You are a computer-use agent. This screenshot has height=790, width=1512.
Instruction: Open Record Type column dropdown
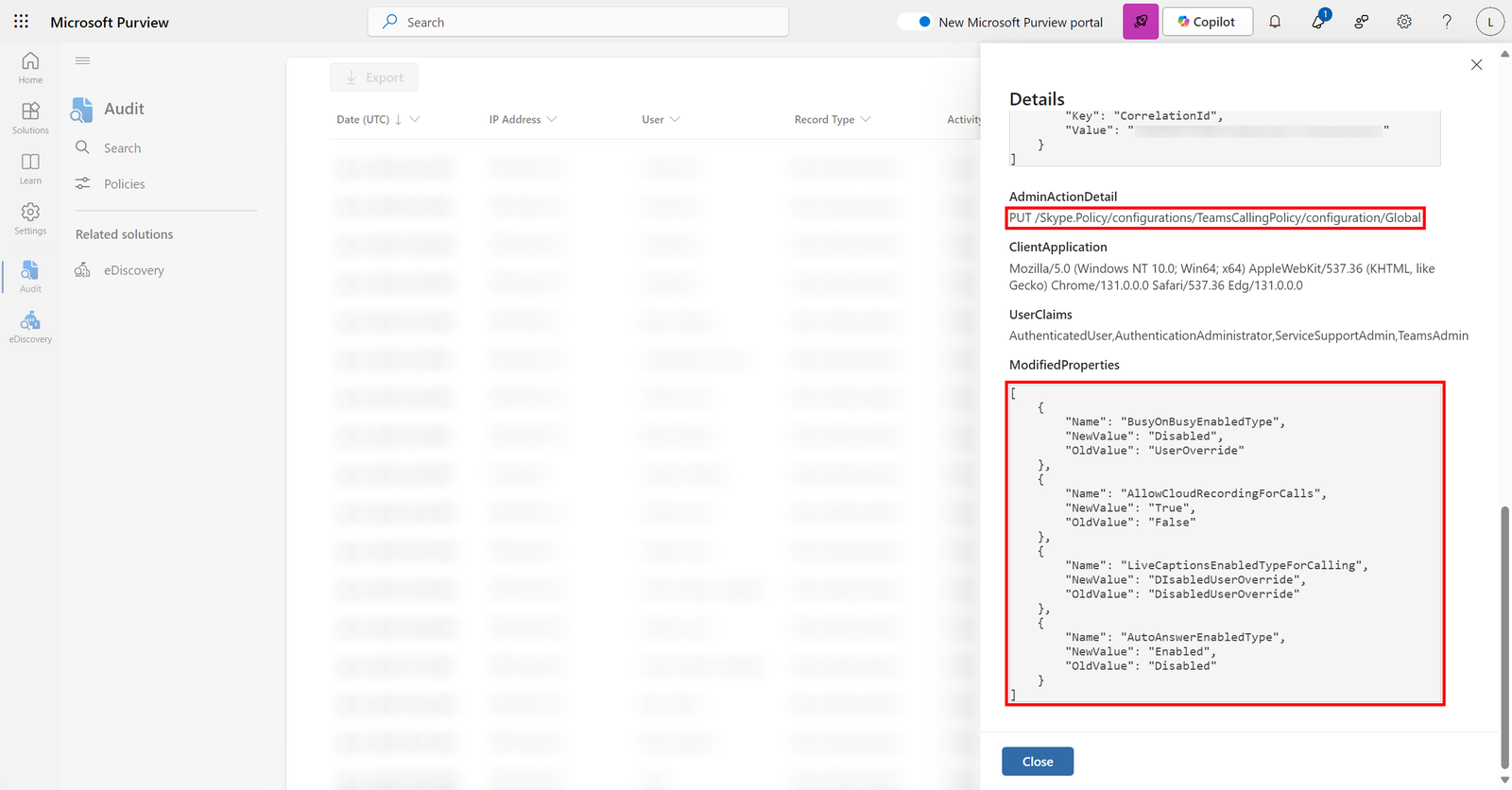(x=866, y=119)
